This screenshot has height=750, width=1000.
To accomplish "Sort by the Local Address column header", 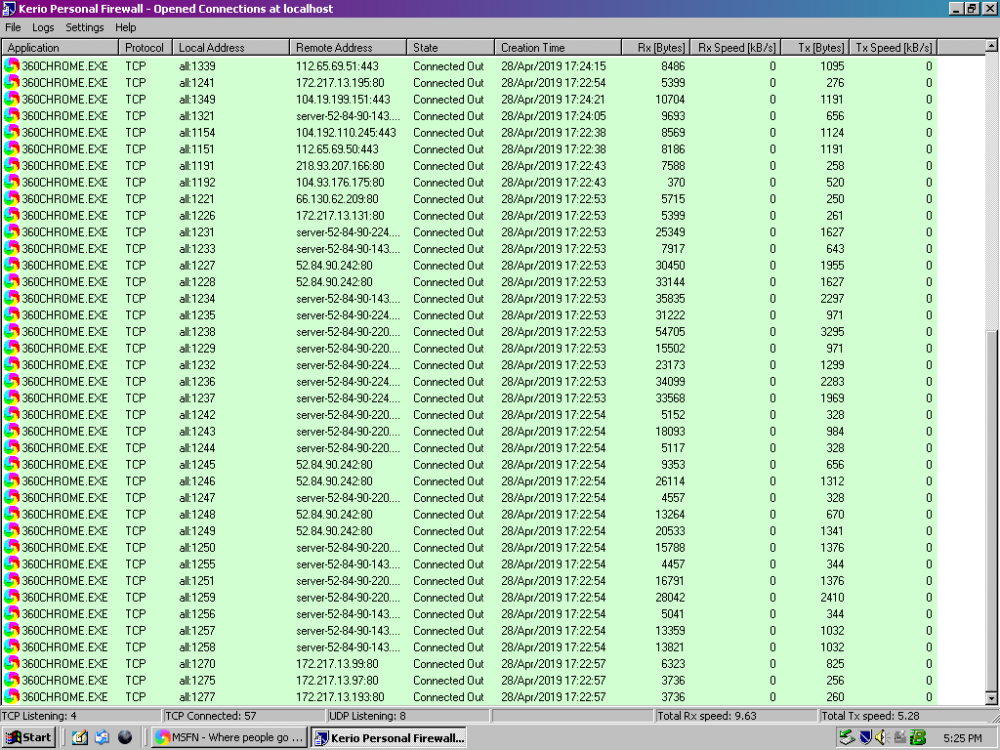I will tap(231, 48).
